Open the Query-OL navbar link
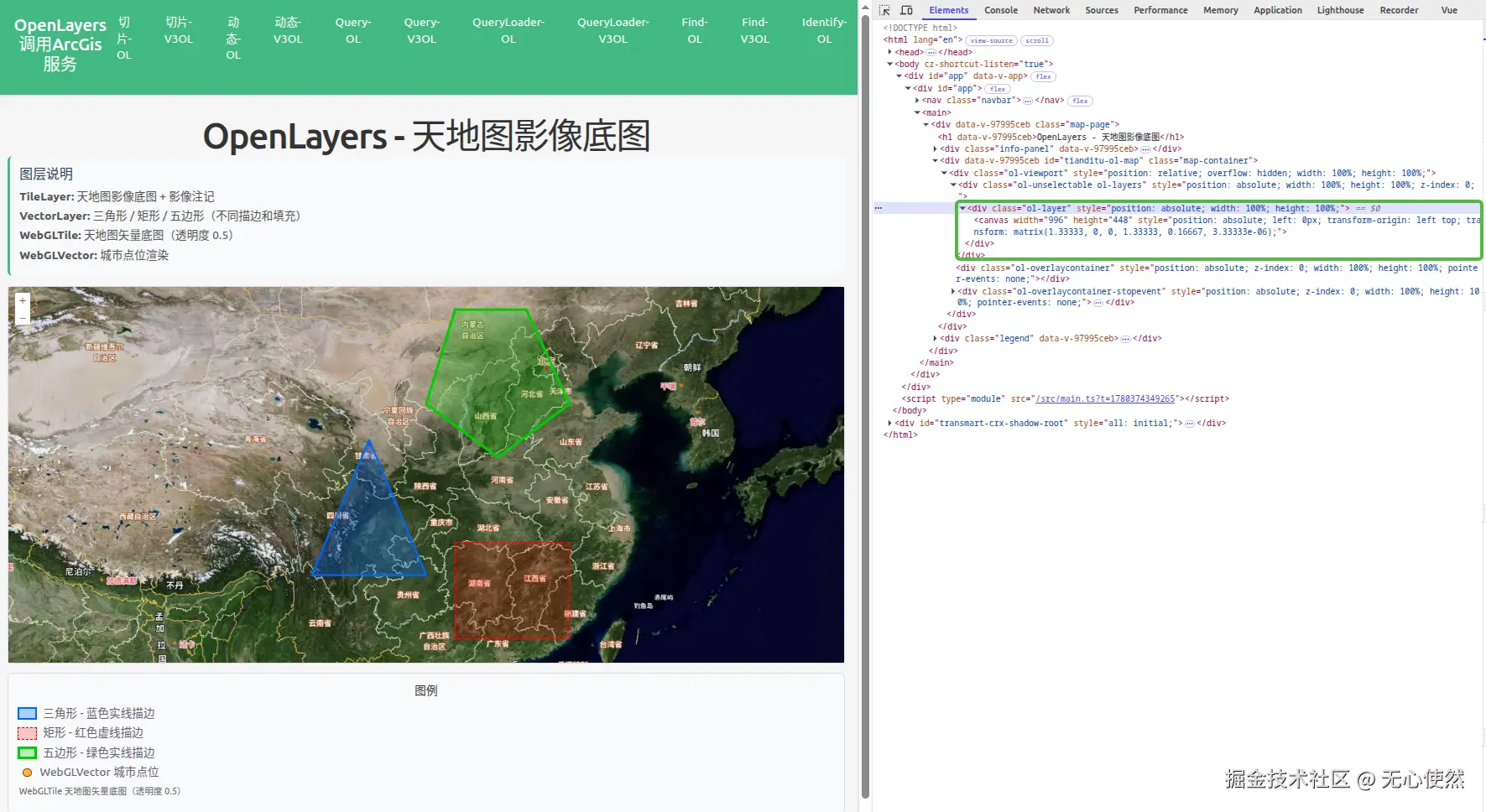Screen dimensions: 1486x812 coord(353,30)
